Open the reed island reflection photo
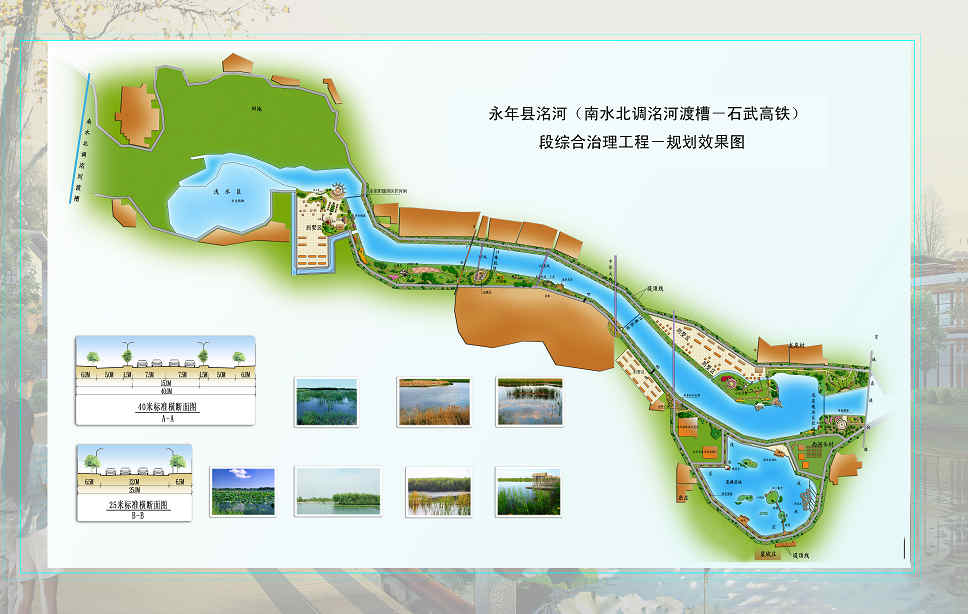This screenshot has height=614, width=968. point(528,402)
